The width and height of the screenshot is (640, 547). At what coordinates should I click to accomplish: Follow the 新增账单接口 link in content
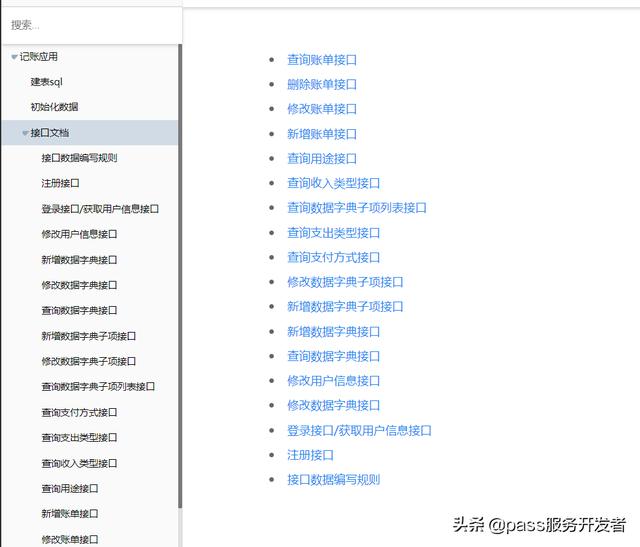pyautogui.click(x=322, y=134)
